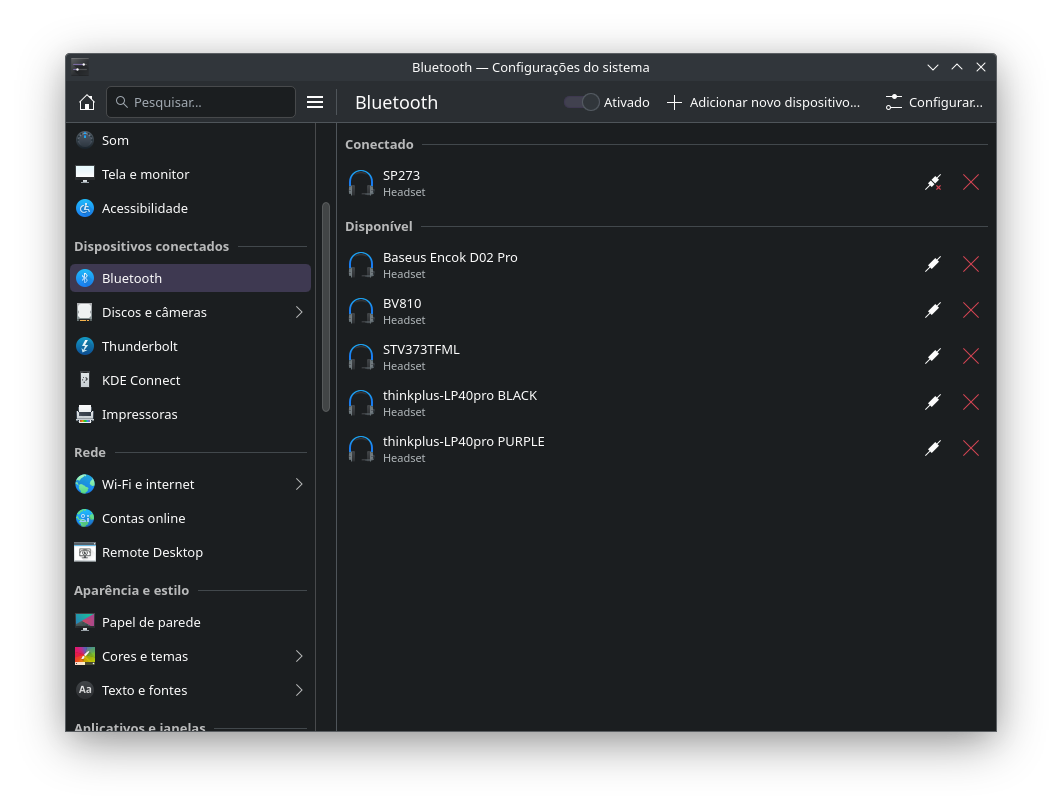Screen dimensions: 1063x810
Task: Connect to the STV373TFML headset
Action: pos(934,357)
